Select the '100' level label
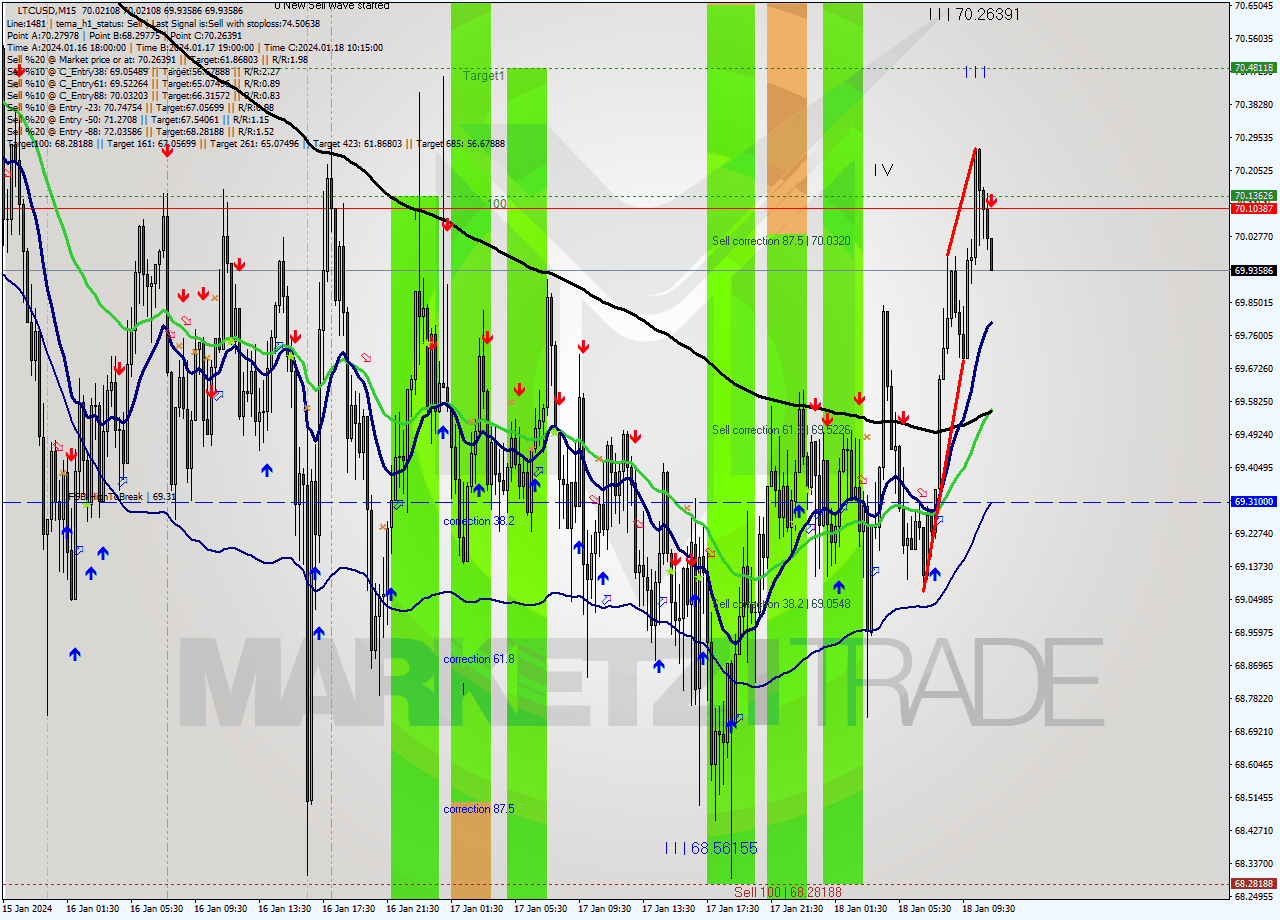The width and height of the screenshot is (1280, 920). tap(497, 204)
